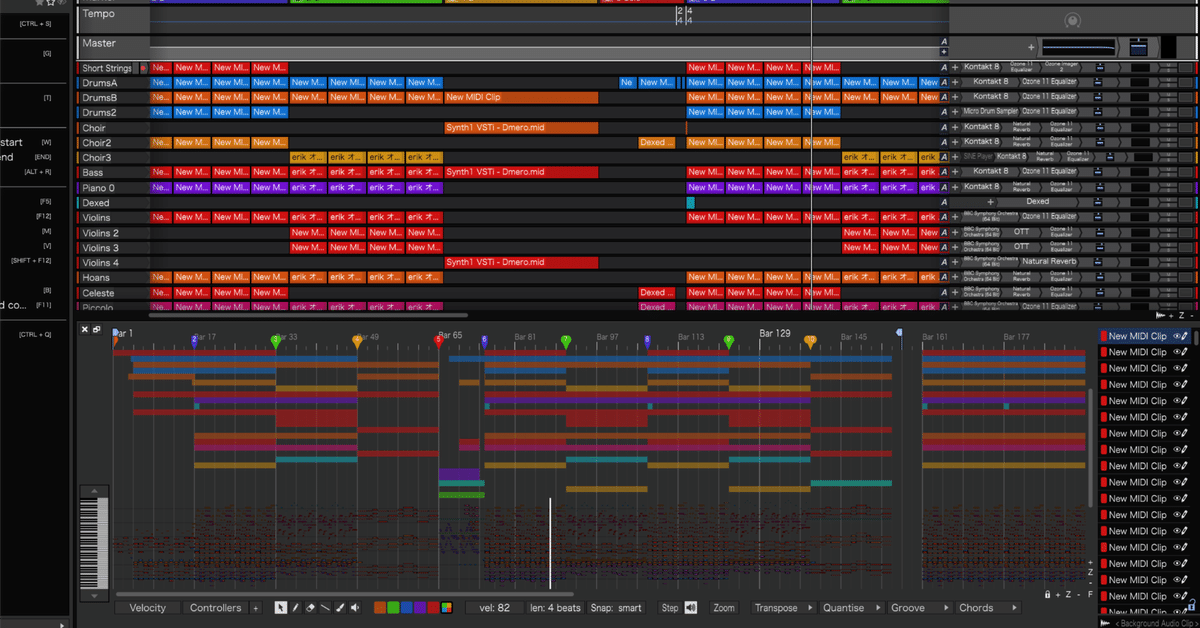The image size is (1200, 628).
Task: Open the OTT plugin on the Violins 2 track
Action: click(1024, 232)
